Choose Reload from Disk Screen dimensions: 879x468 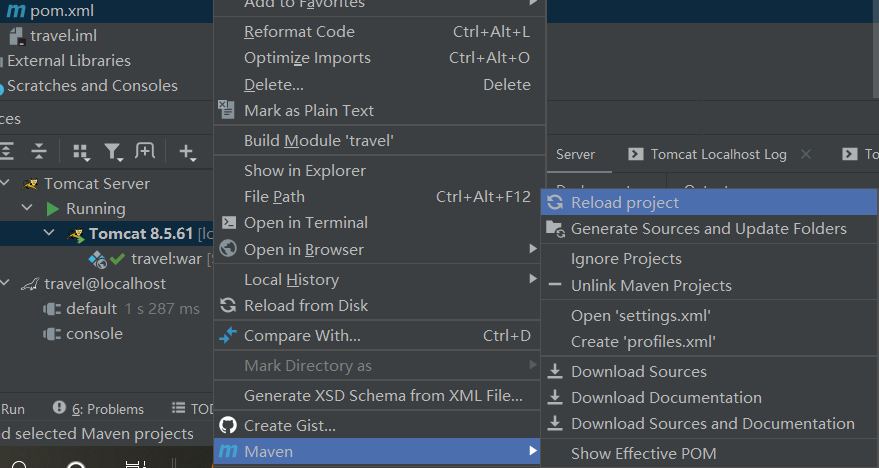377,305
